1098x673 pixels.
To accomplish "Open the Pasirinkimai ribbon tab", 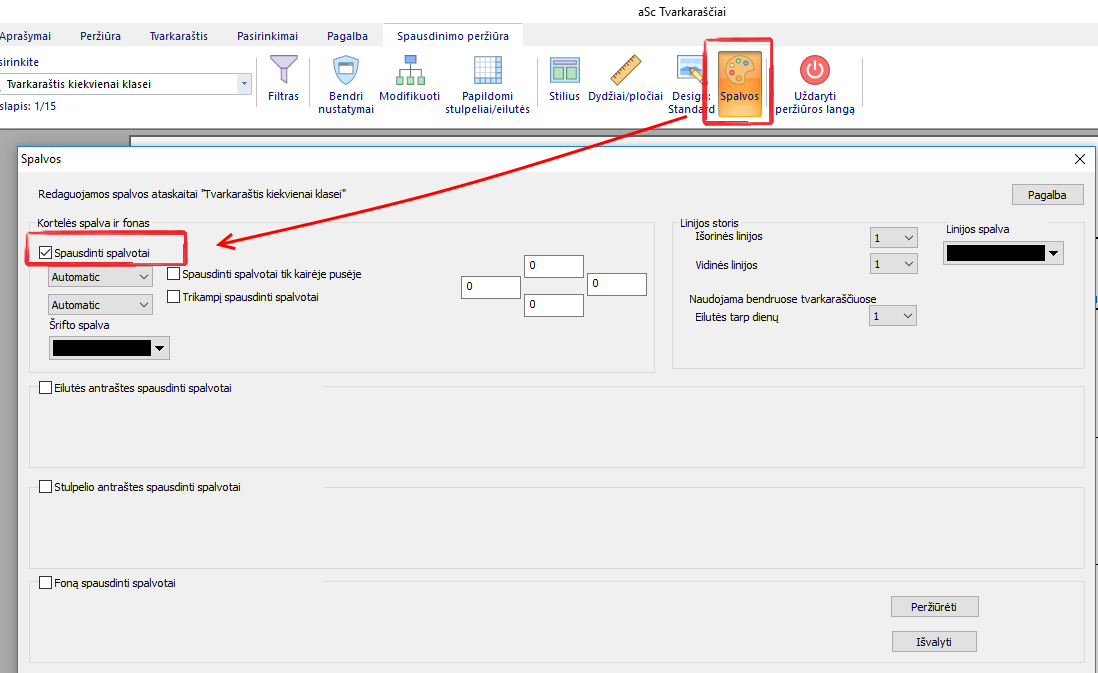I will click(267, 36).
